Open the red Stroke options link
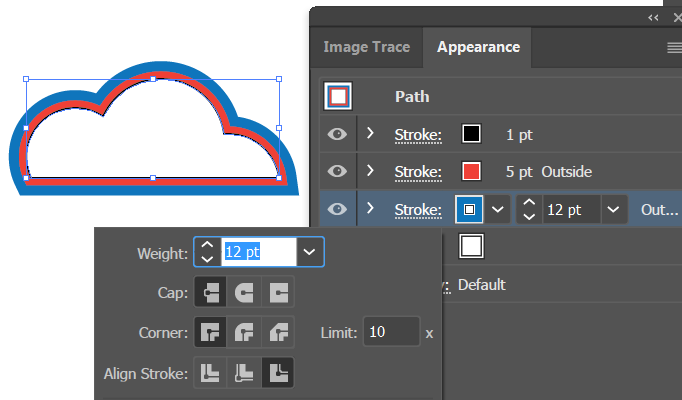The image size is (682, 400). [x=418, y=172]
